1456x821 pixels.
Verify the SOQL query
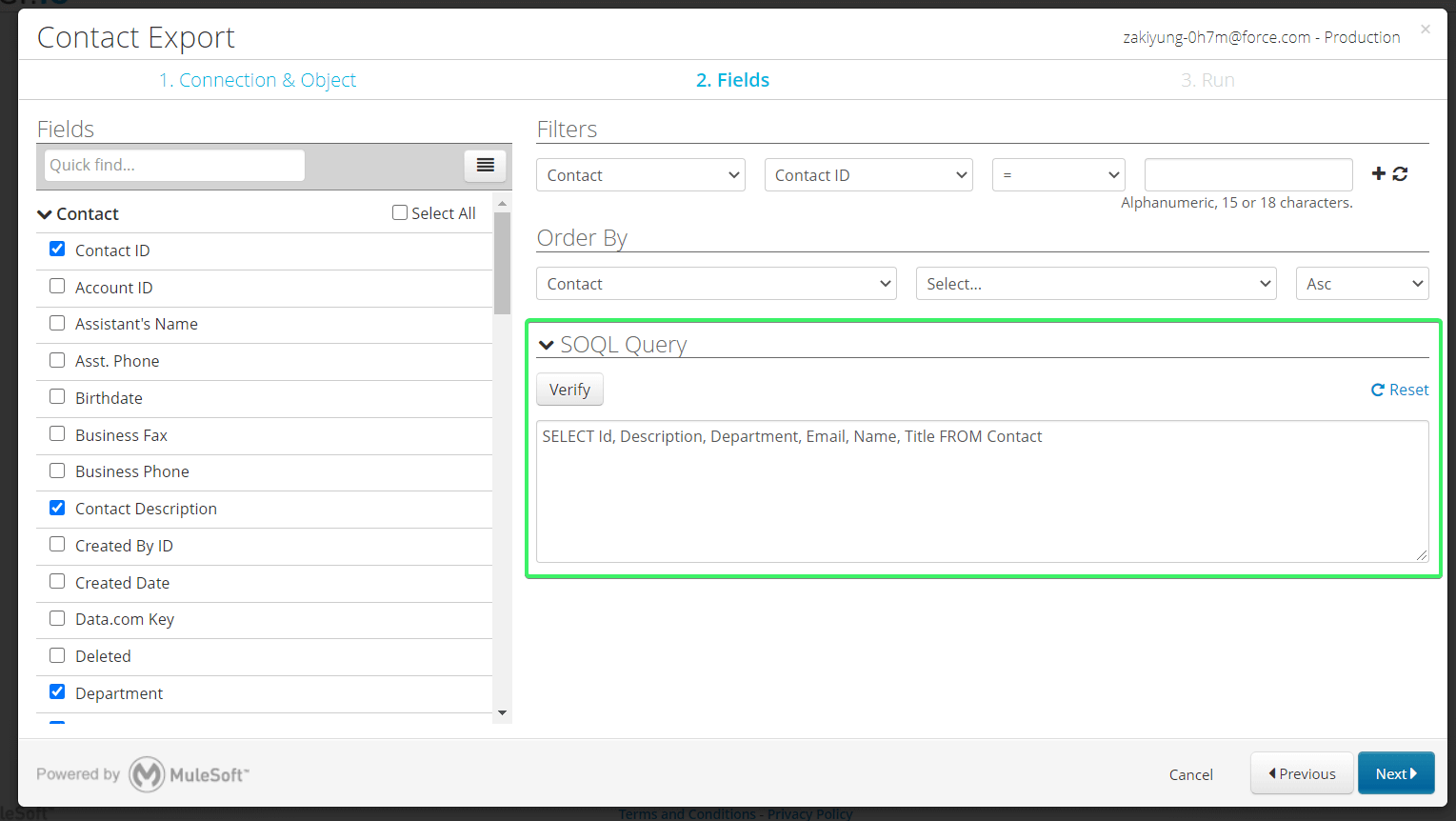pyautogui.click(x=568, y=389)
